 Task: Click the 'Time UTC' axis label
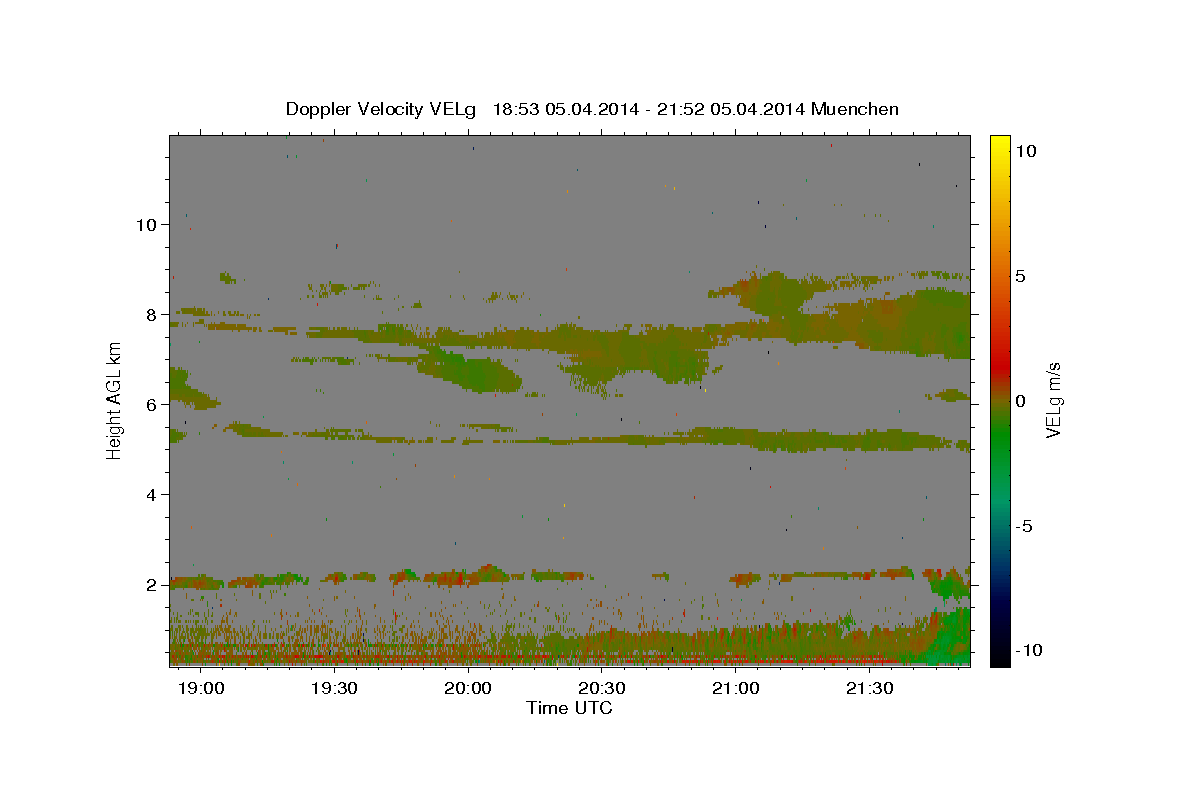569,708
